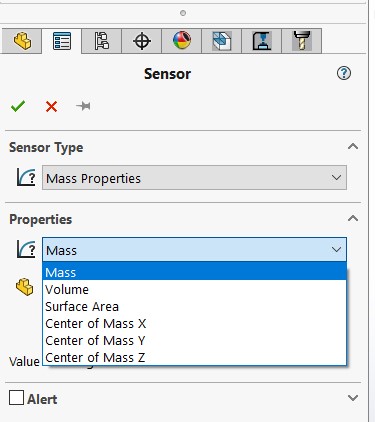This screenshot has height=422, width=375.
Task: Enable the Alert checkbox
Action: [x=16, y=397]
